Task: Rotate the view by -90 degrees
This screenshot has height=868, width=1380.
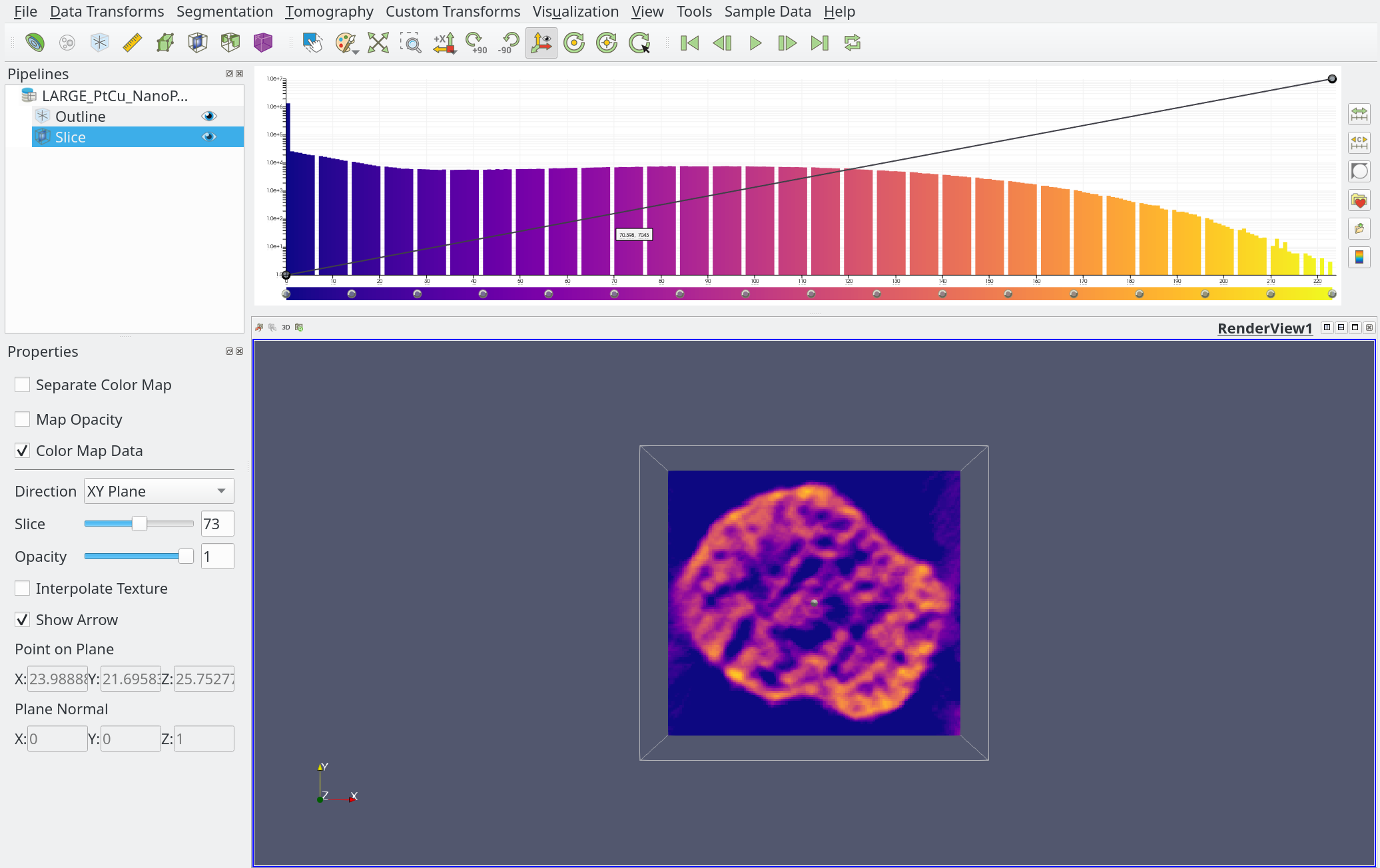Action: tap(509, 43)
